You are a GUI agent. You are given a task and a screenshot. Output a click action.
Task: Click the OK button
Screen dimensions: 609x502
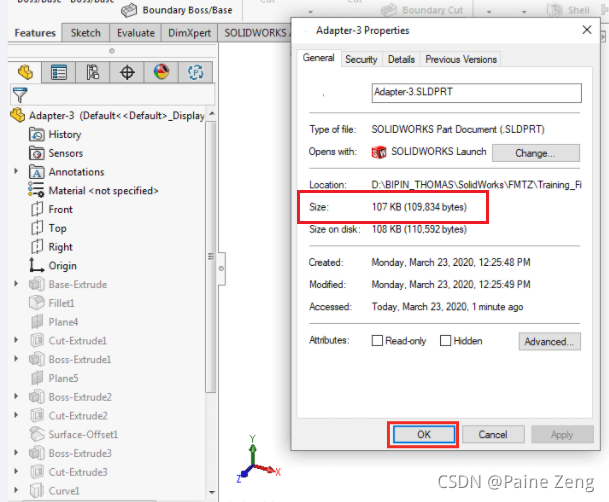click(x=424, y=434)
